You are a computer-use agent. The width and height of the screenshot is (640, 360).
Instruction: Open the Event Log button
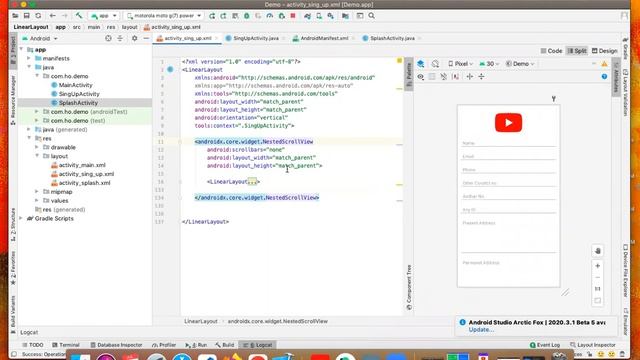coord(545,345)
